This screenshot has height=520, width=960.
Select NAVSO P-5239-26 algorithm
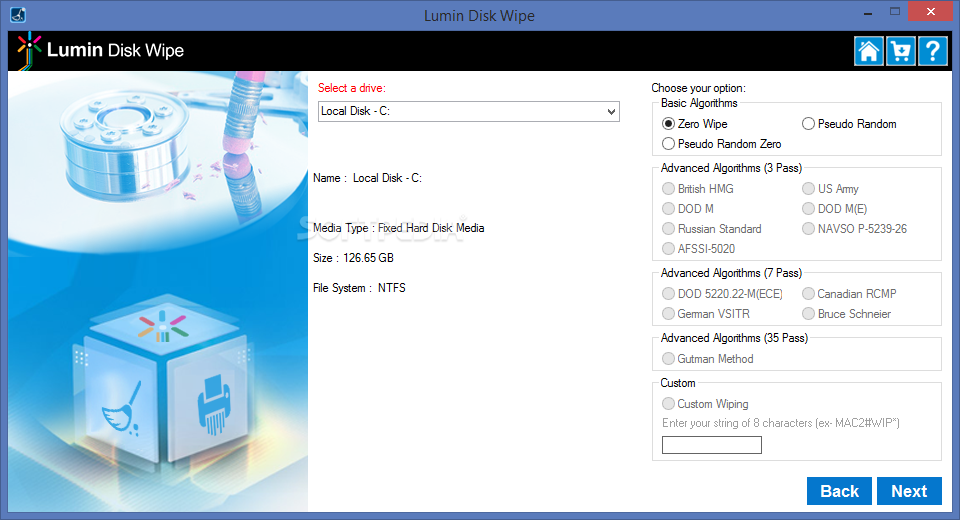[x=855, y=229]
